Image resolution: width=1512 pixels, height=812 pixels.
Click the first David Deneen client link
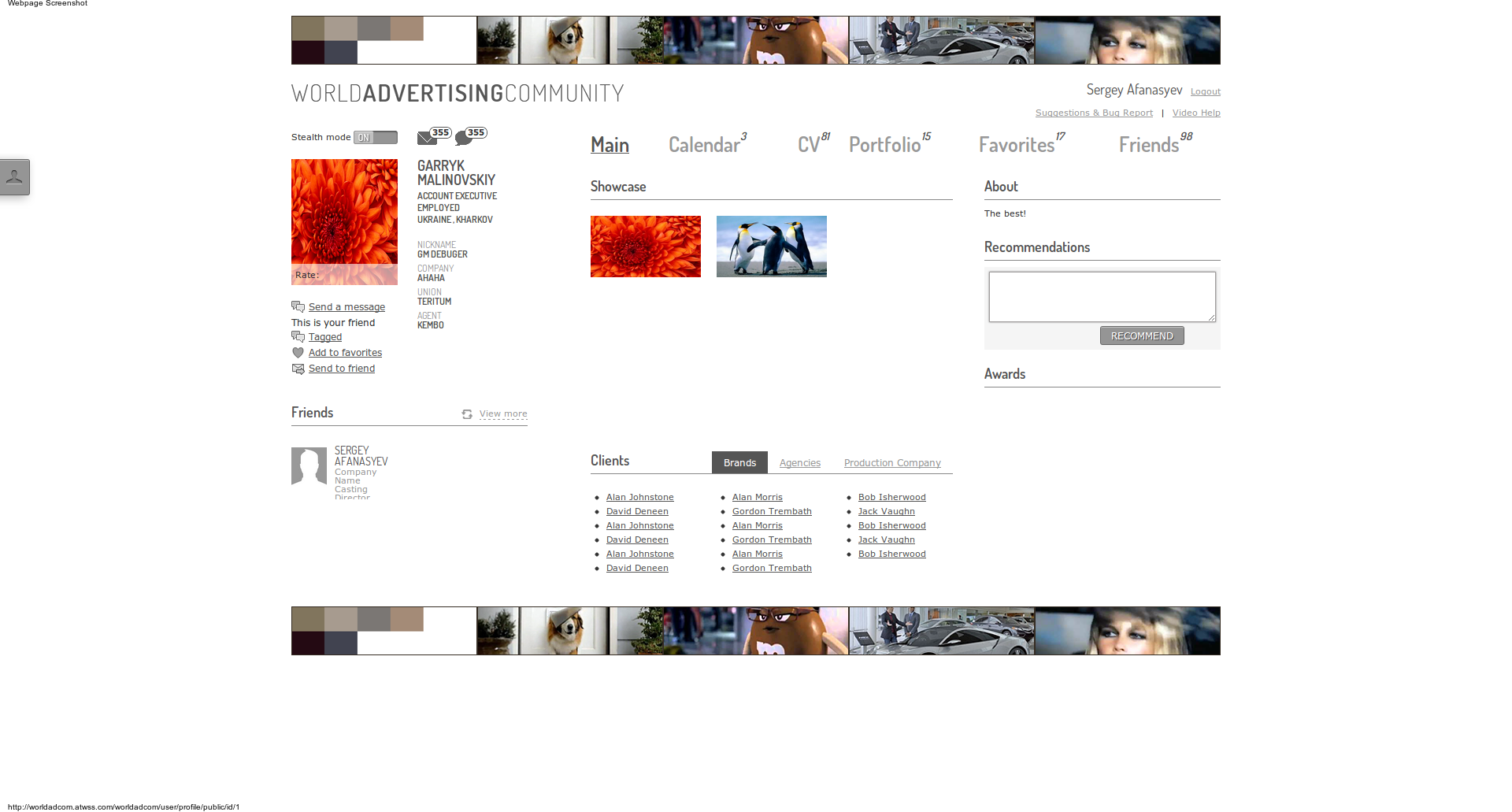(637, 512)
